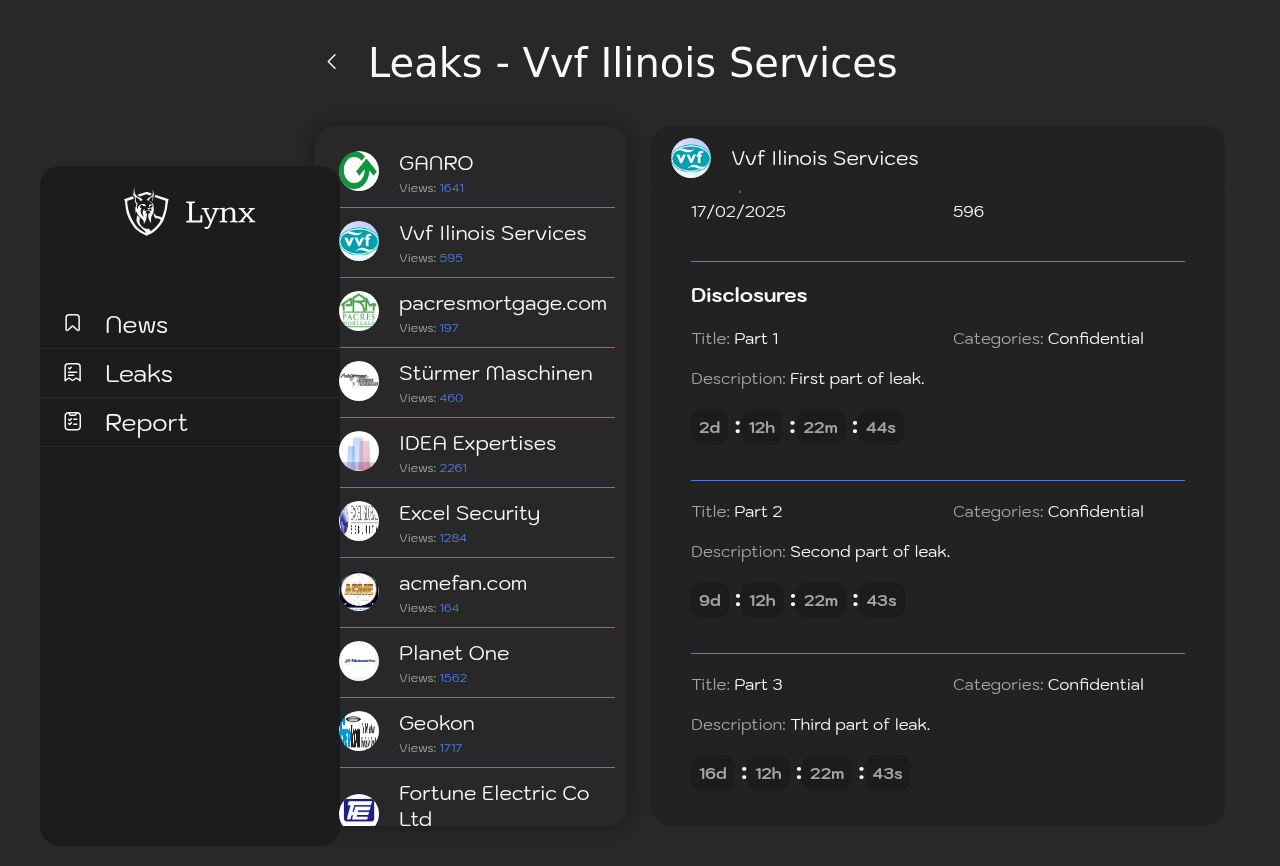Open the Report menu item
The image size is (1280, 866).
(x=190, y=422)
